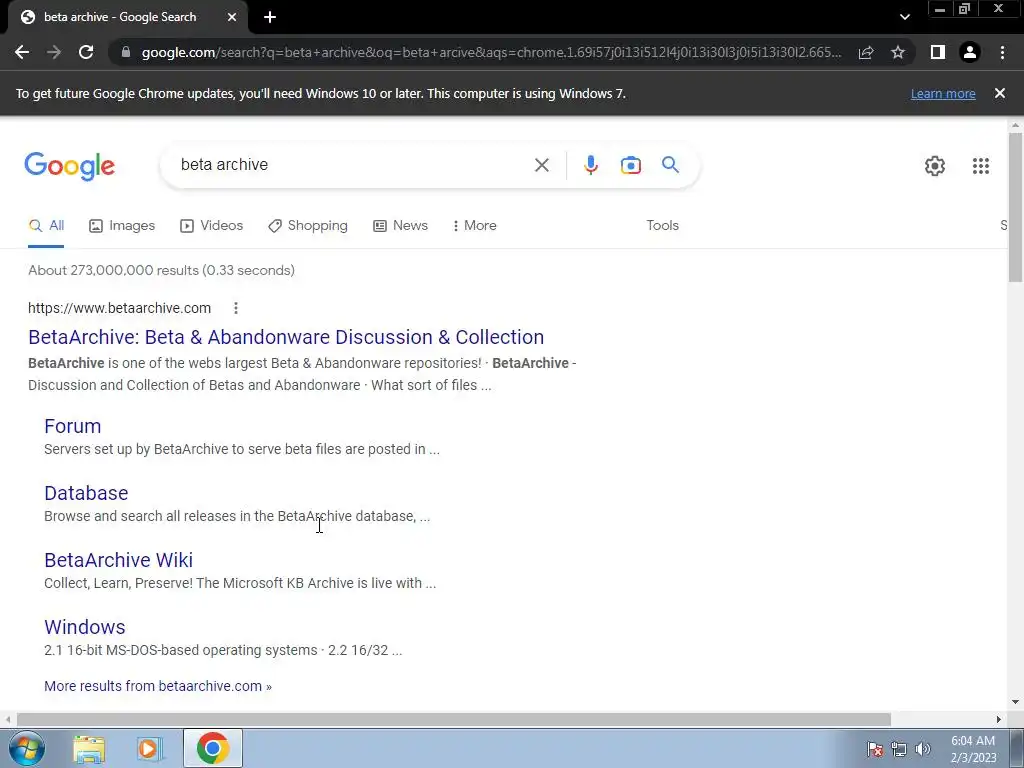Open three-dot options next to betaarchive.com URL
Viewport: 1024px width, 768px height.
click(236, 308)
